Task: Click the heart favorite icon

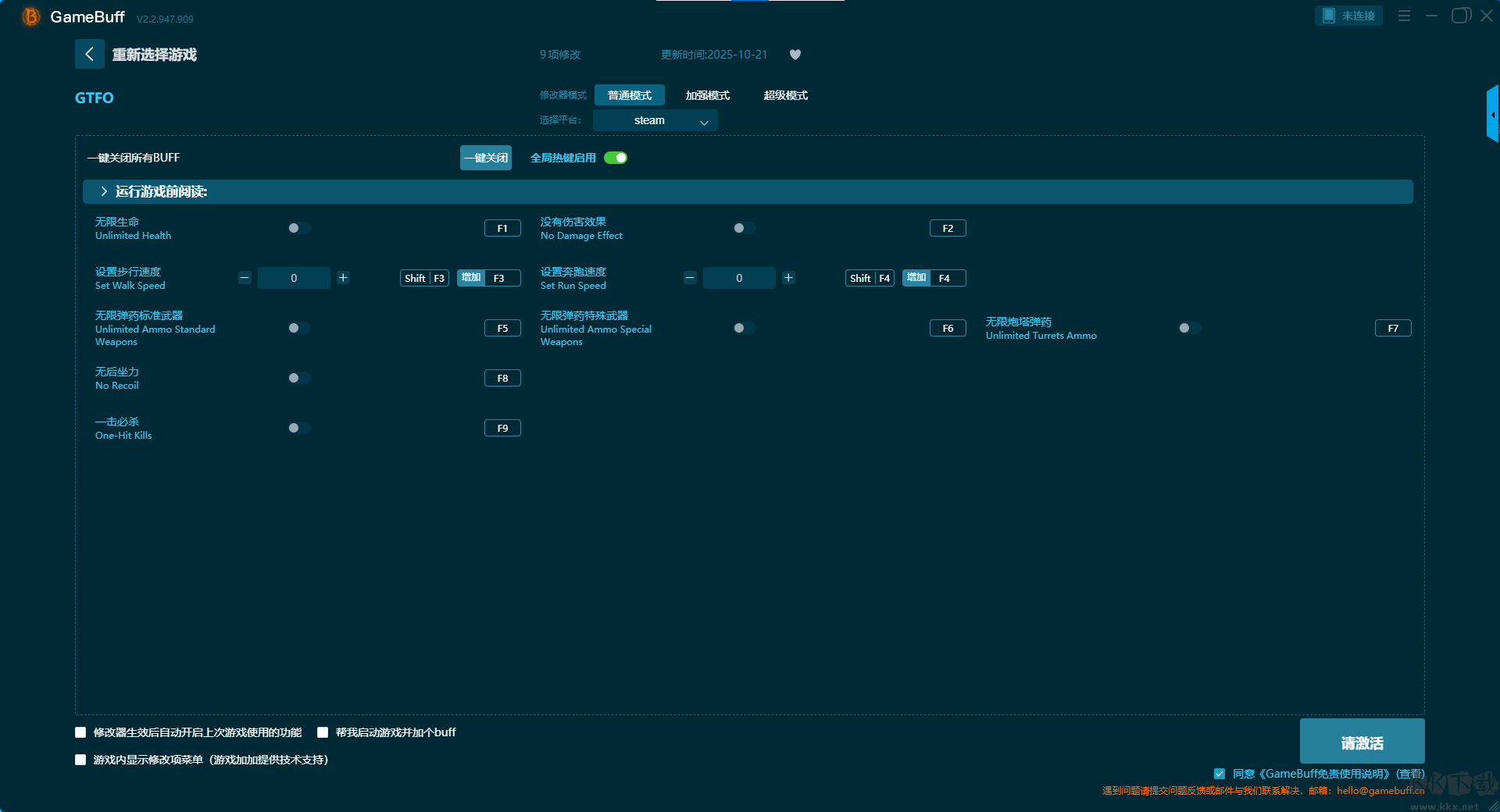Action: point(795,55)
